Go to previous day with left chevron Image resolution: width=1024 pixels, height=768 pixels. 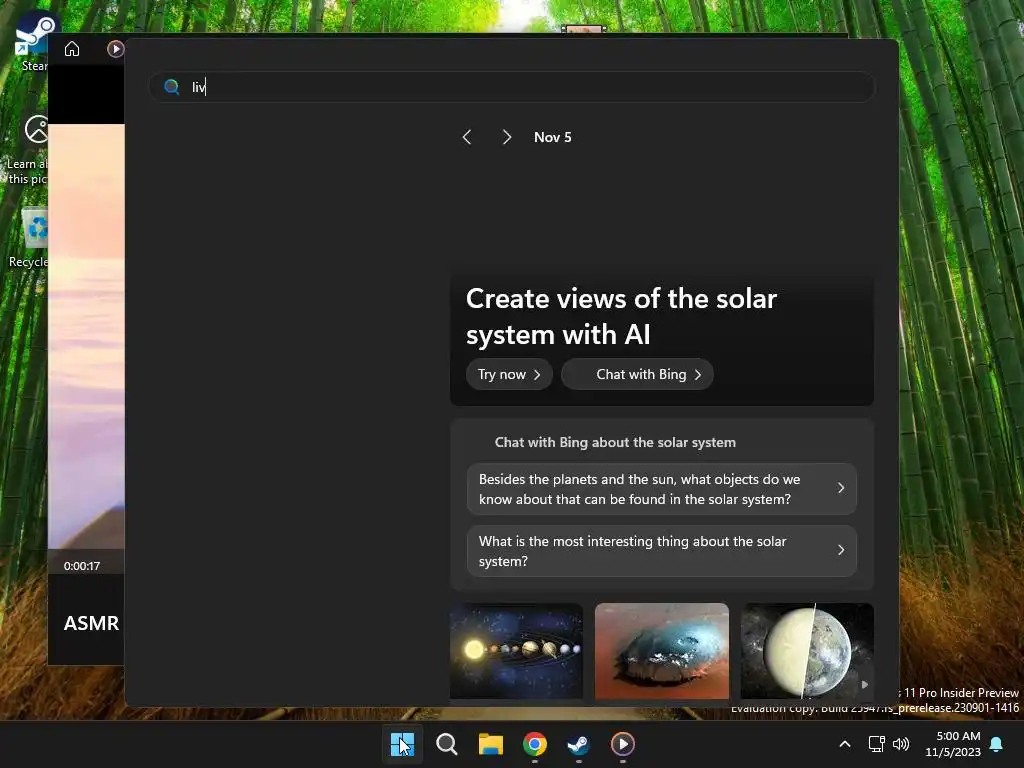[467, 137]
